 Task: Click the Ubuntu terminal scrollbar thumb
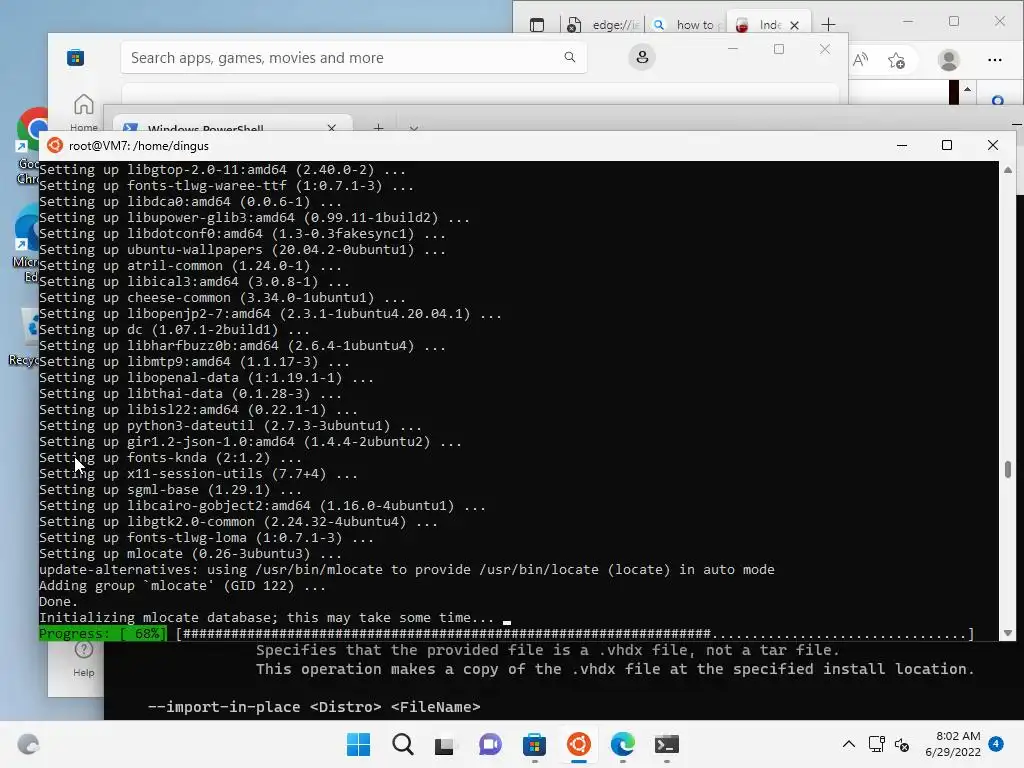[x=1008, y=469]
